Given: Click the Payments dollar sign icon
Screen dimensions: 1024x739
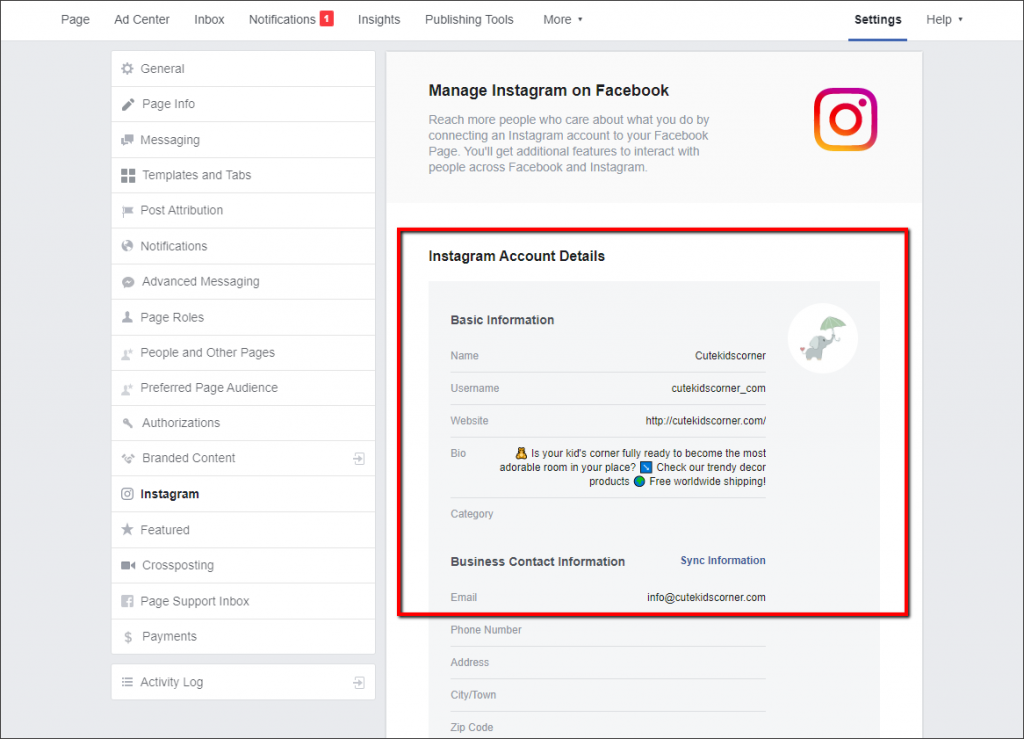Looking at the screenshot, I should pos(128,637).
